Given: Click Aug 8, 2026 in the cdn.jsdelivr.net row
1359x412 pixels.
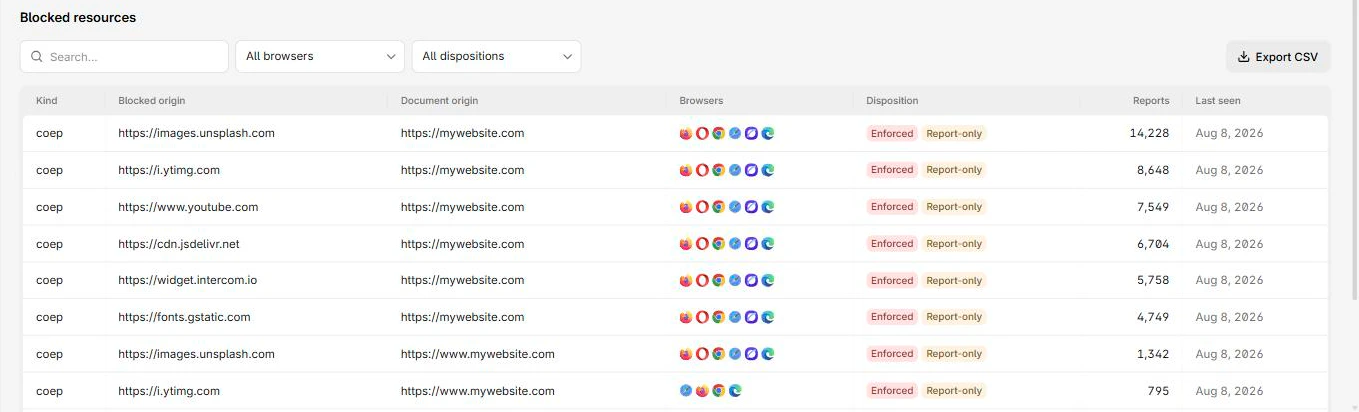Looking at the screenshot, I should (x=1229, y=244).
